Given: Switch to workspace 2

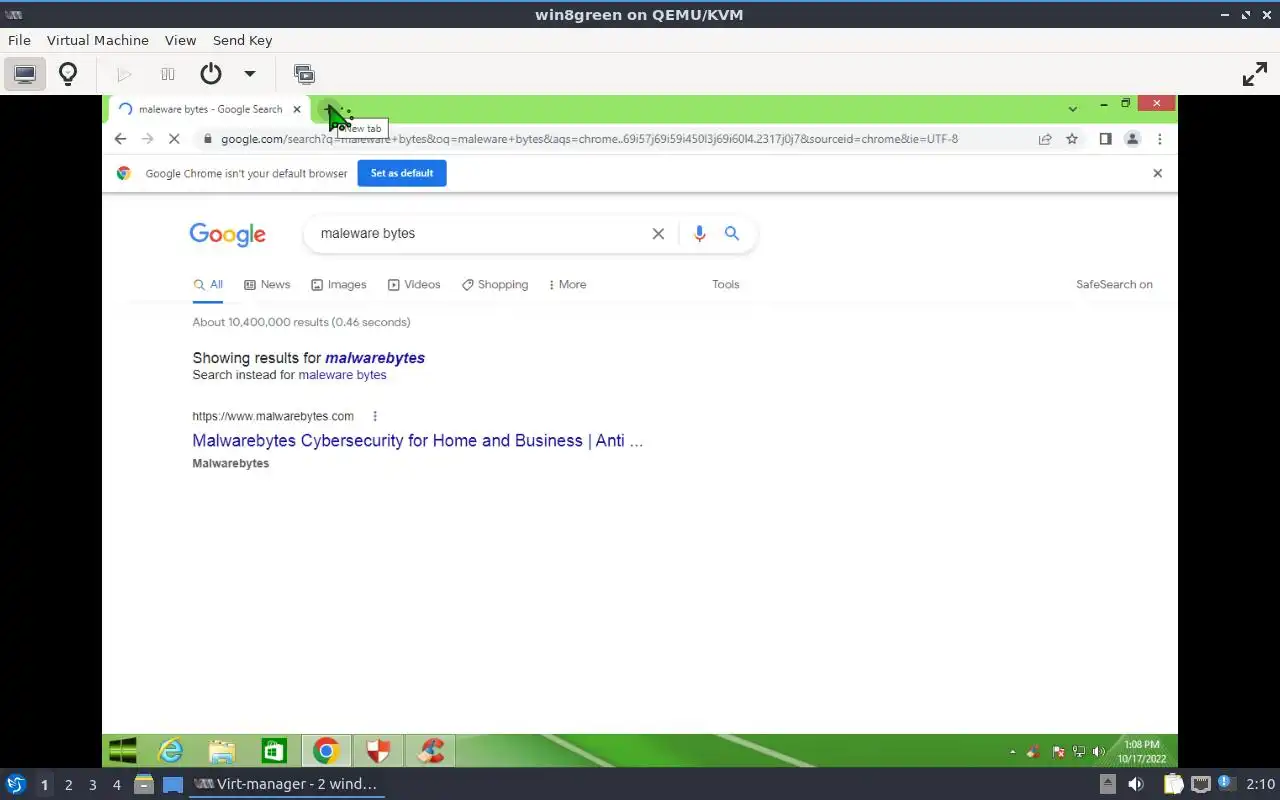Looking at the screenshot, I should [68, 785].
